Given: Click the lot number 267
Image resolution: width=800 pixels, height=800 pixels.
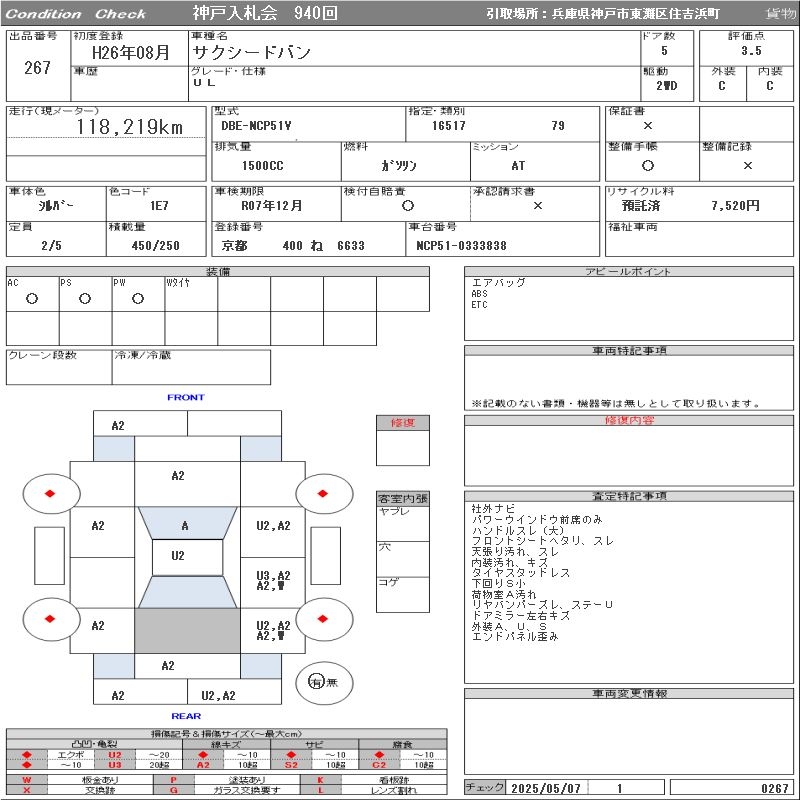Looking at the screenshot, I should [37, 68].
